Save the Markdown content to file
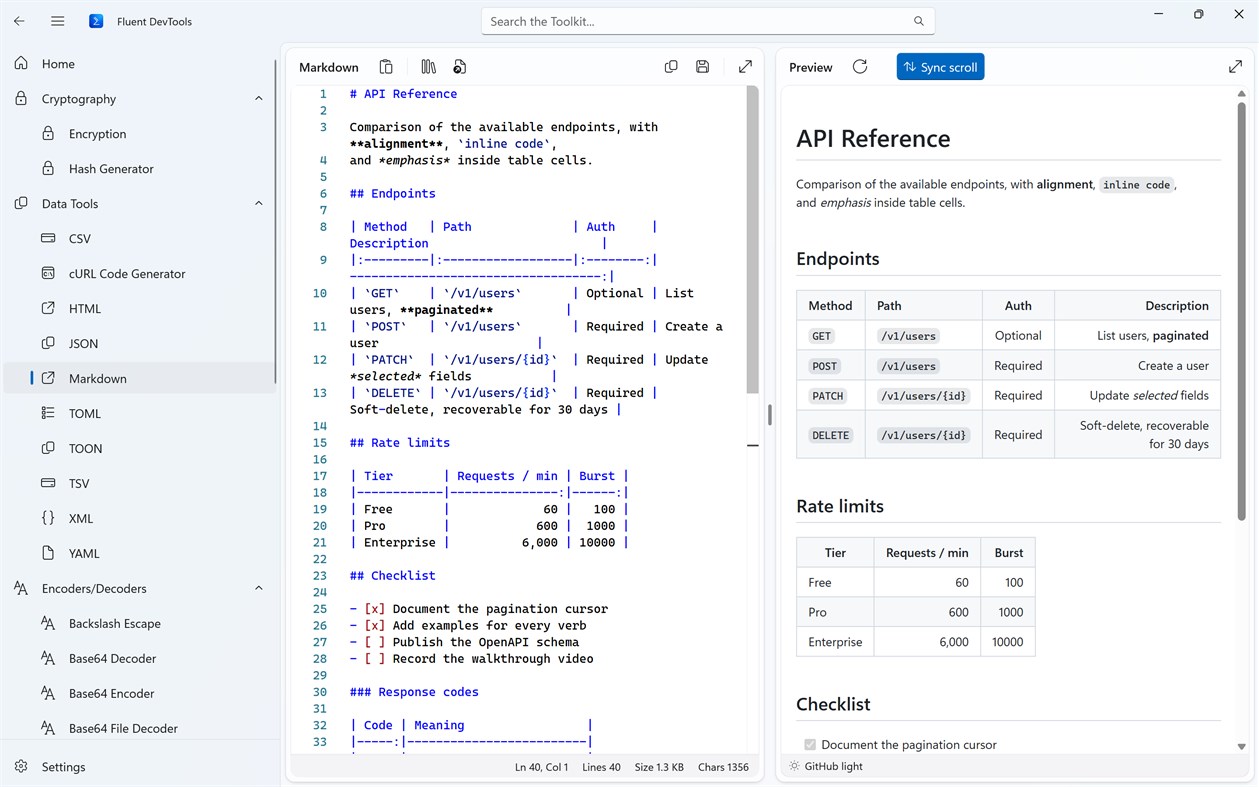 (x=703, y=67)
